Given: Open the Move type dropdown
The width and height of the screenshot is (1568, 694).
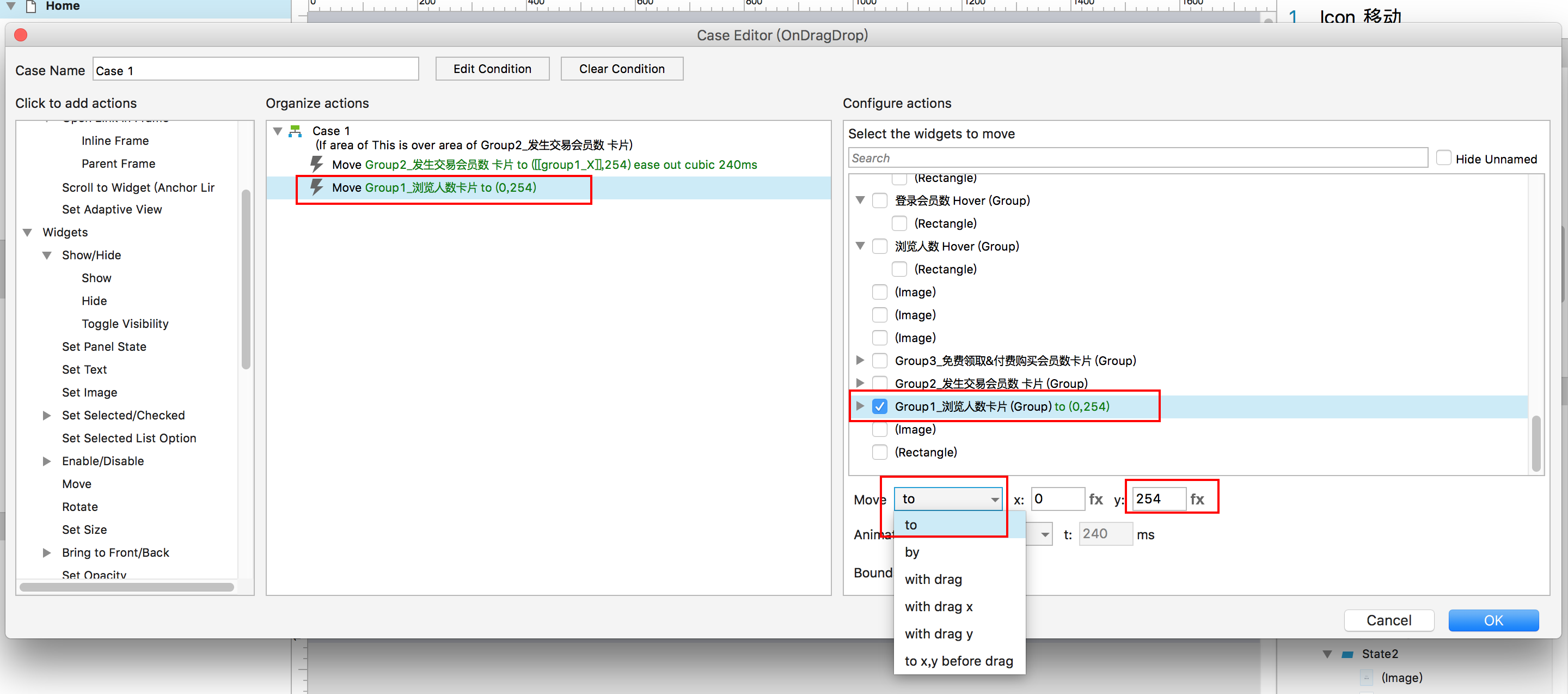Looking at the screenshot, I should point(948,499).
